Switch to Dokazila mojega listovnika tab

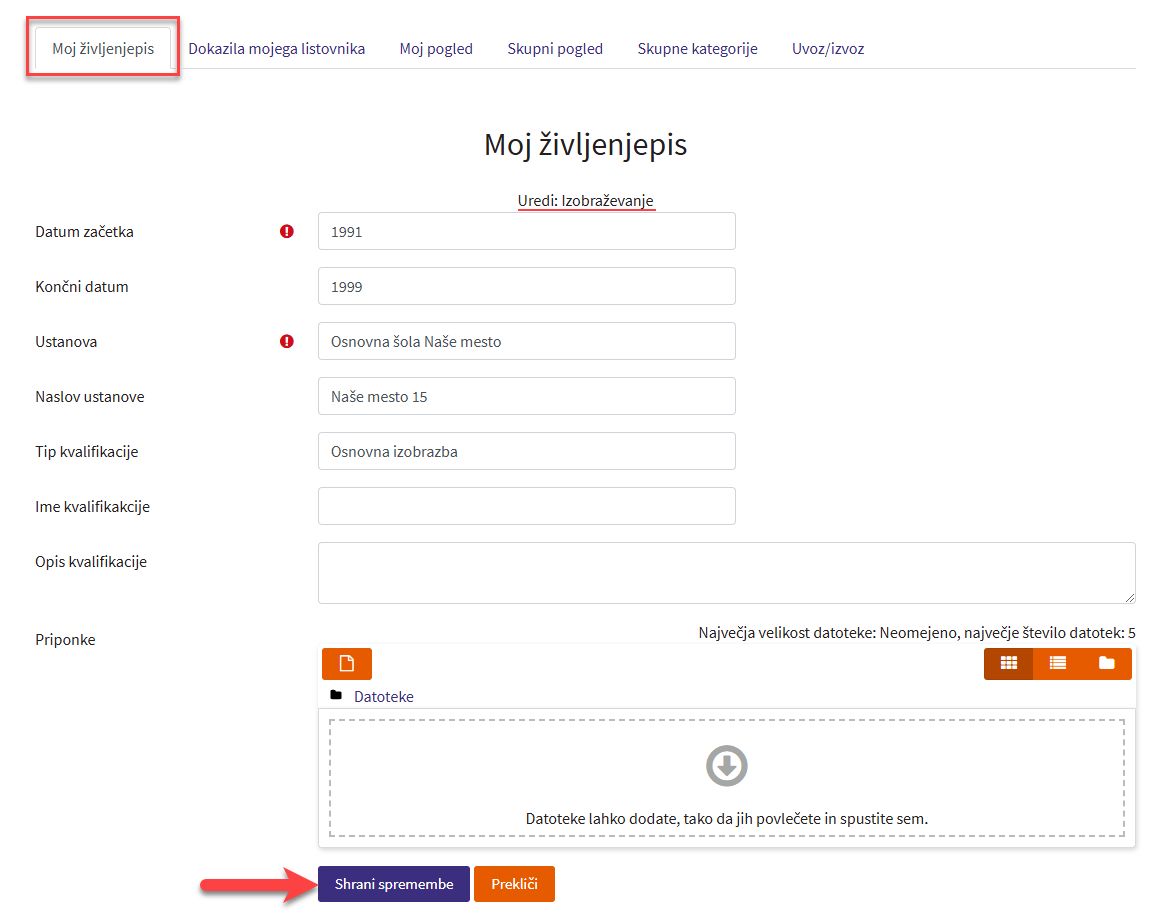point(276,48)
